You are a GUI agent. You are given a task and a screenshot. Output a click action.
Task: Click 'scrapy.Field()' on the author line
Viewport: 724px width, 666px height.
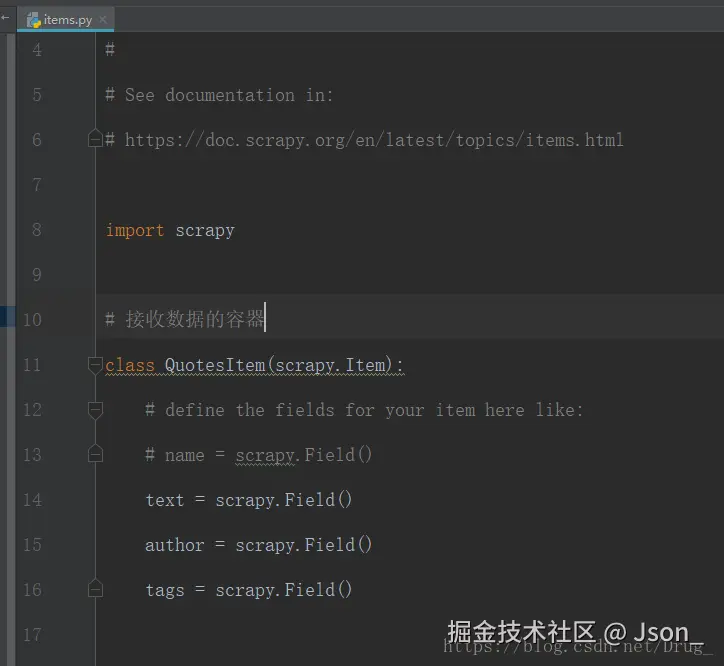[x=303, y=545]
